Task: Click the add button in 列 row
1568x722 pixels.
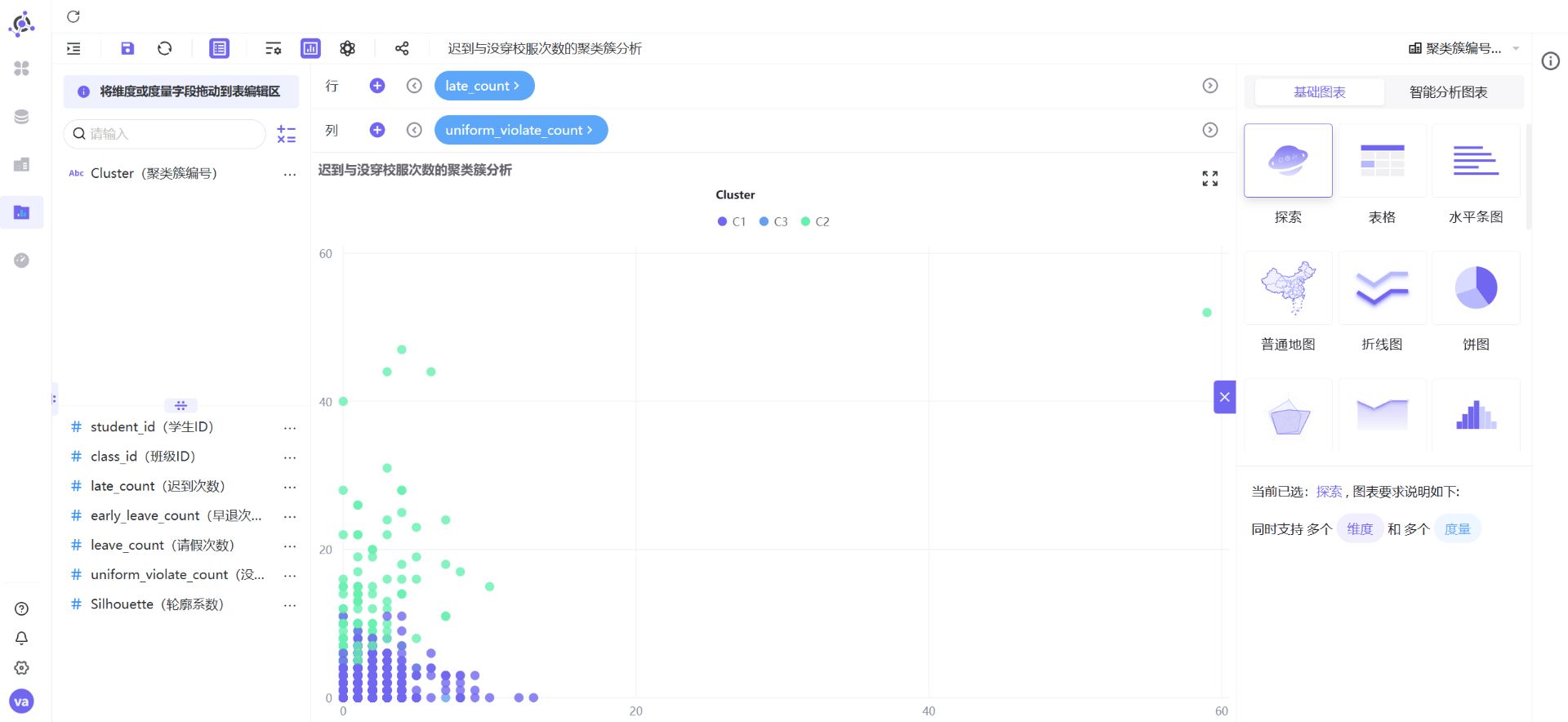Action: 377,130
